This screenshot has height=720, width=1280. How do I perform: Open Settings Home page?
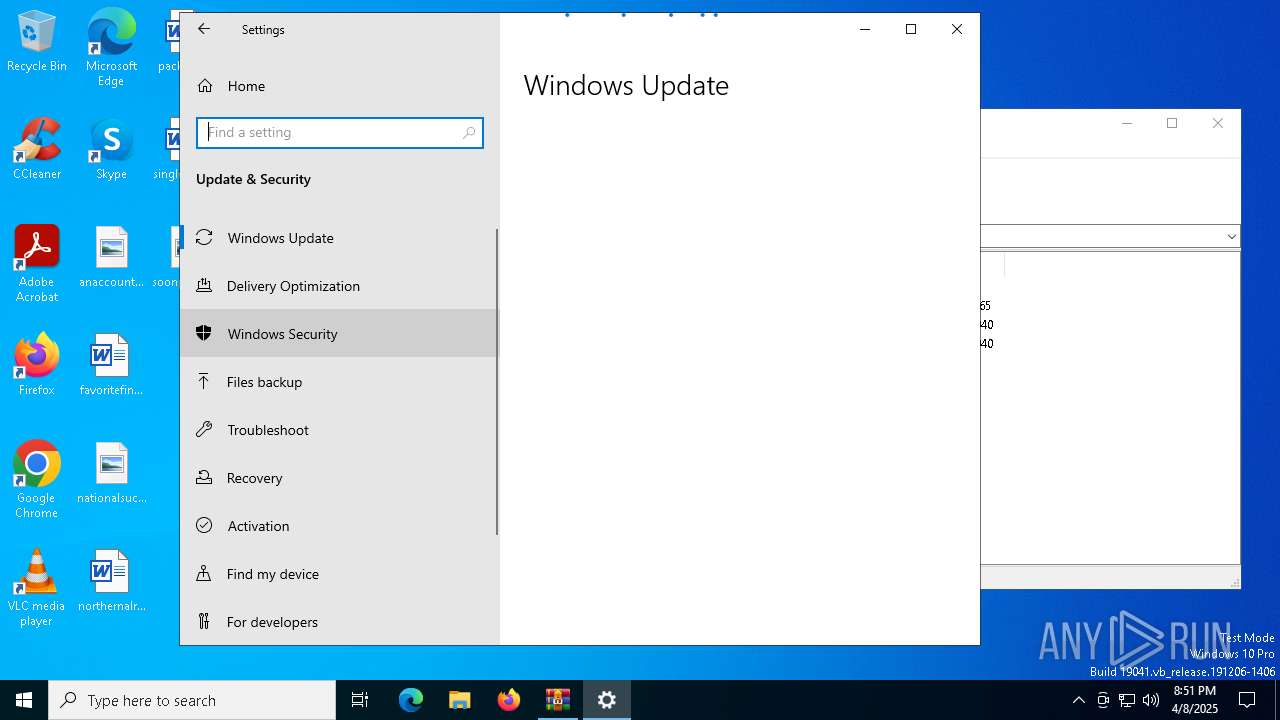(x=339, y=86)
